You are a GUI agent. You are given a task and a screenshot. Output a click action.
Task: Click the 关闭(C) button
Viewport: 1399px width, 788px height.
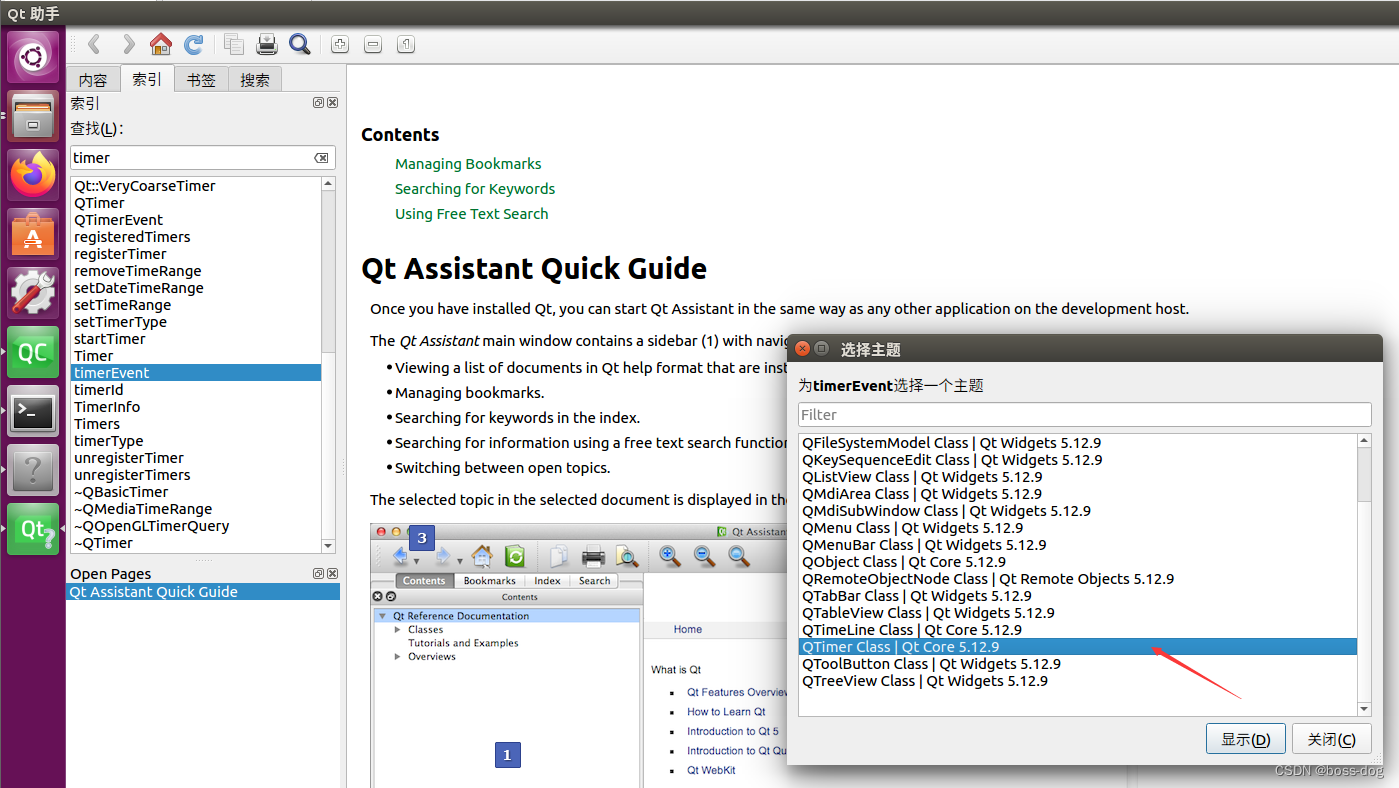[1331, 740]
